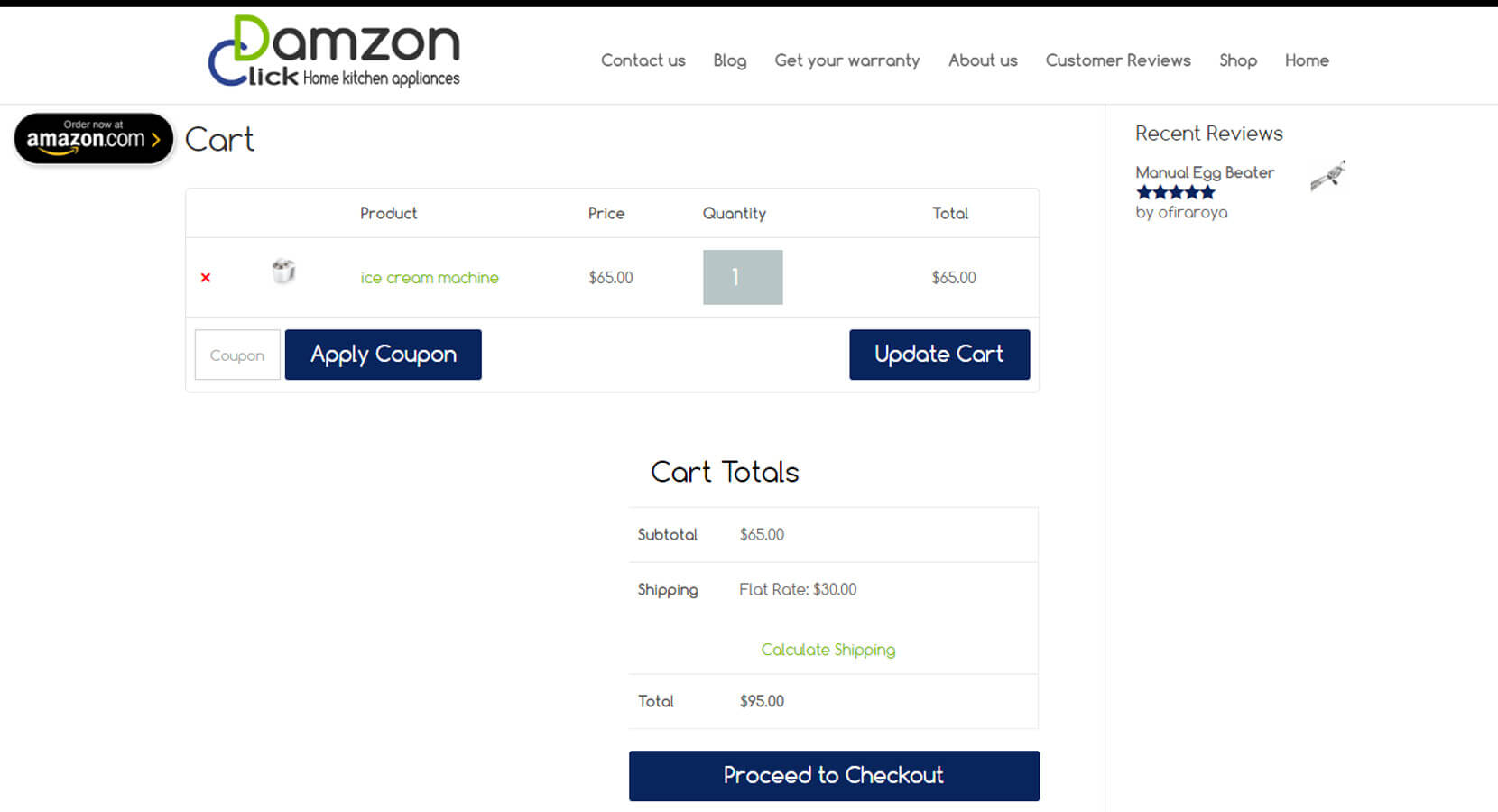This screenshot has width=1498, height=812.
Task: Open the Order now at amazon.com badge
Action: click(94, 138)
